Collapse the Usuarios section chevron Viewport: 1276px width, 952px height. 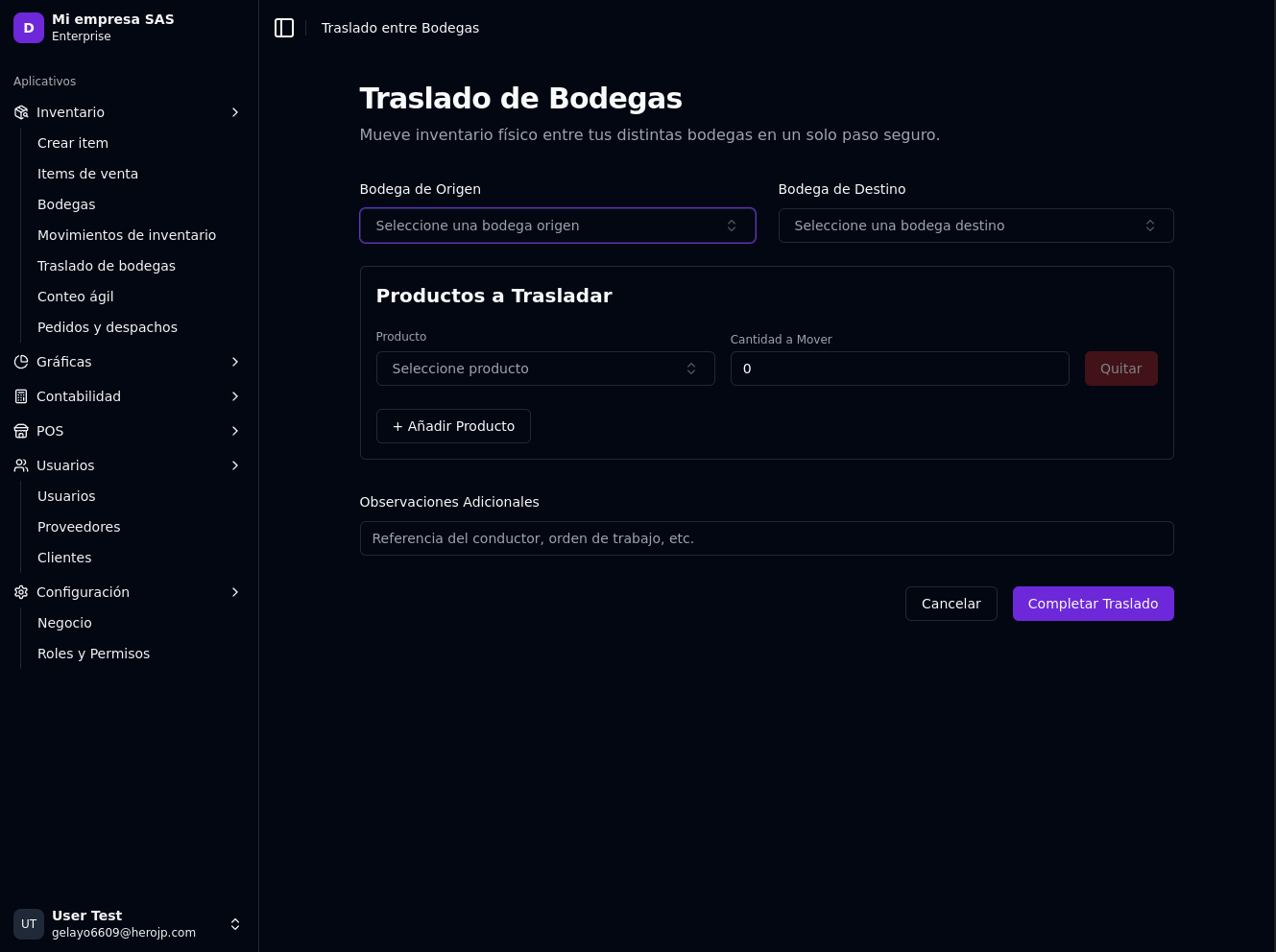pos(235,465)
